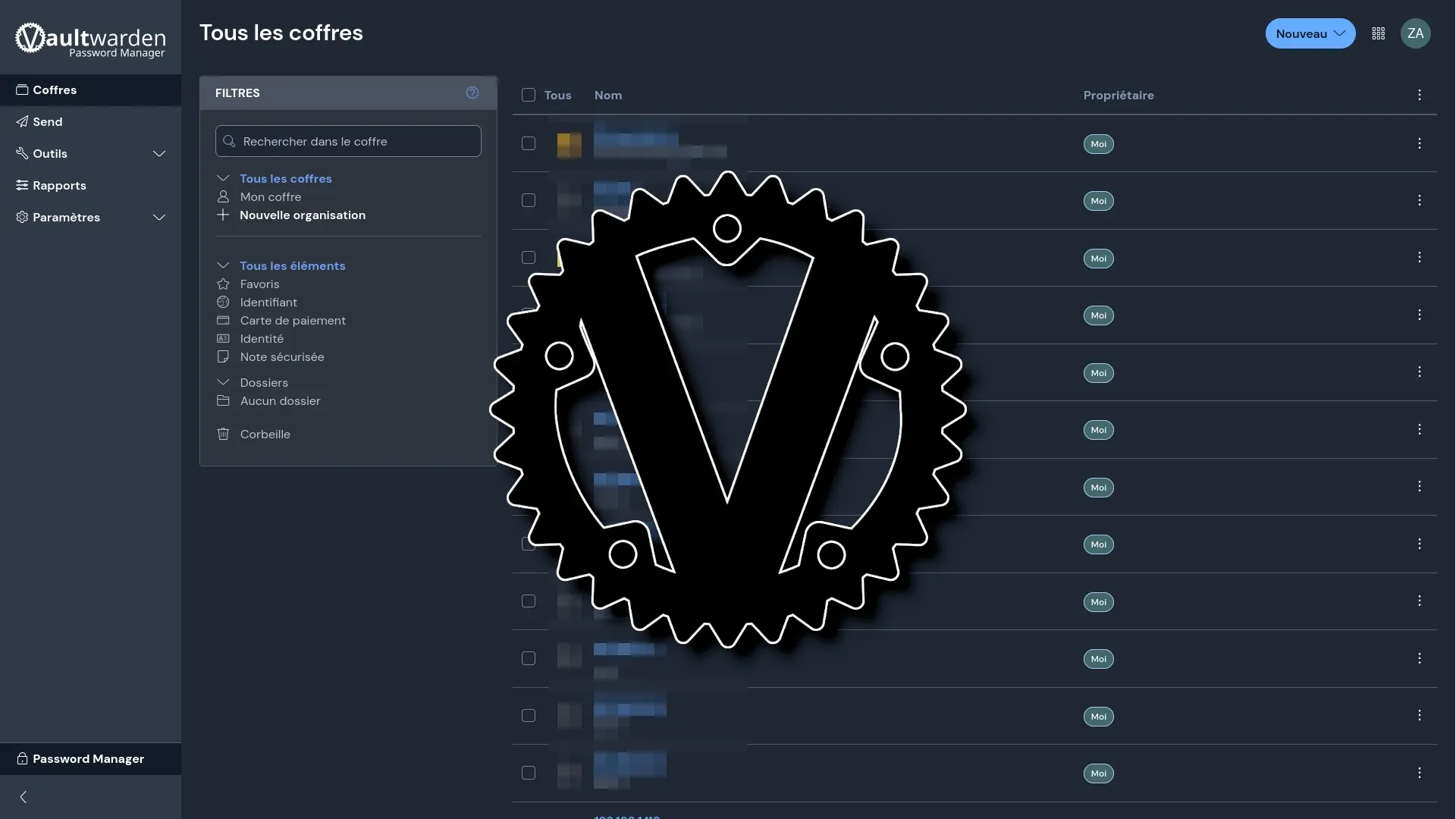Click the Send sidebar icon
The width and height of the screenshot is (1456, 819).
(22, 121)
